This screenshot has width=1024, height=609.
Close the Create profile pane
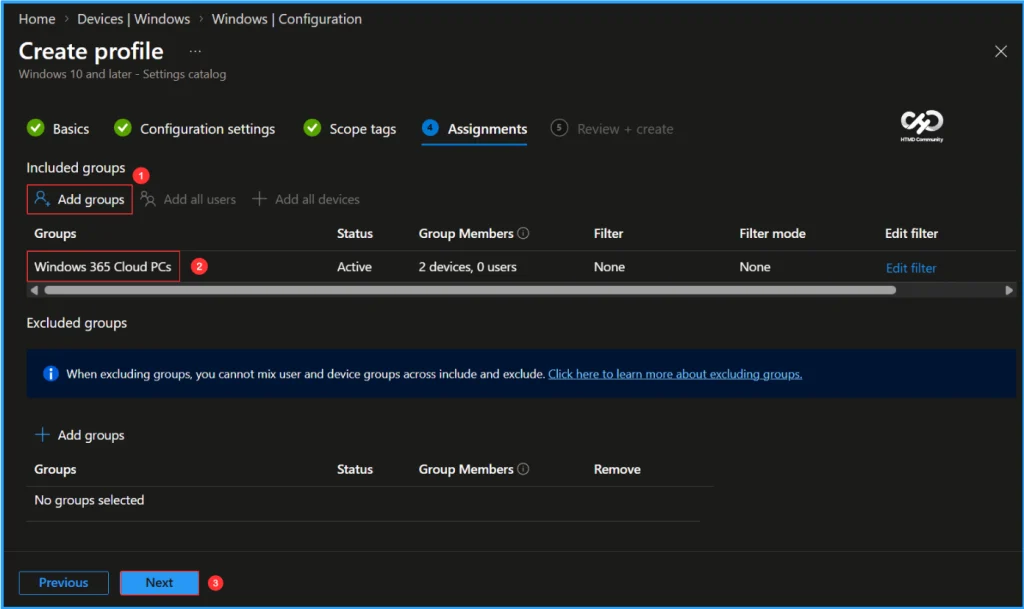click(1000, 52)
